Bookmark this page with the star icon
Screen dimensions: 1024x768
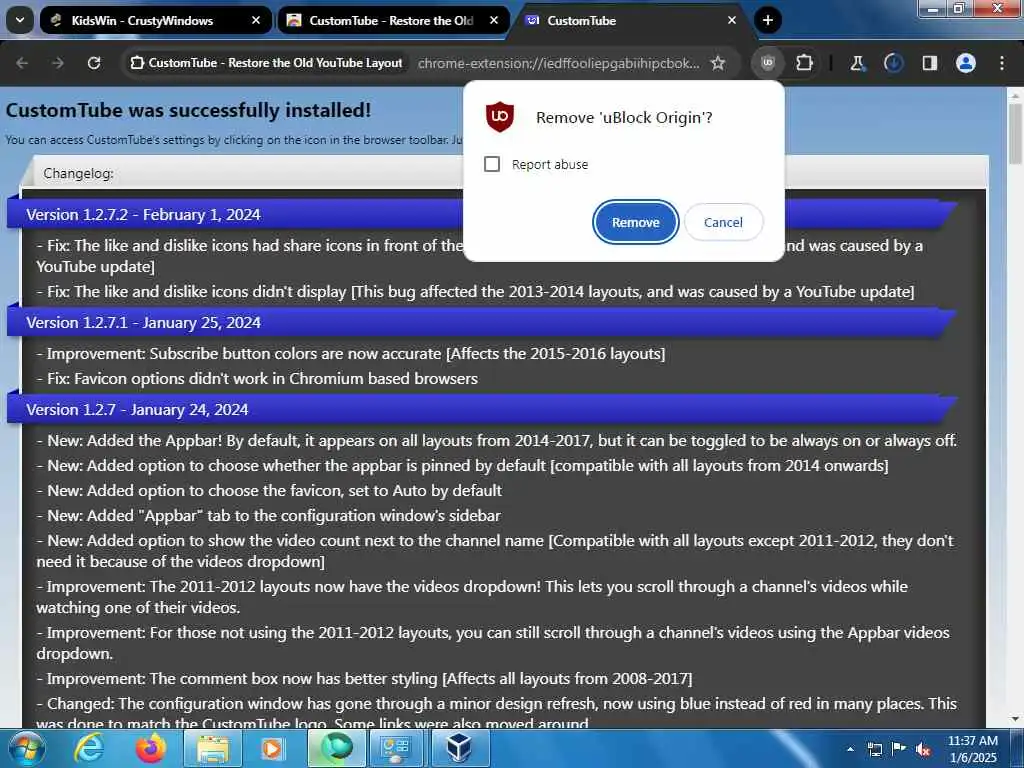coord(718,63)
